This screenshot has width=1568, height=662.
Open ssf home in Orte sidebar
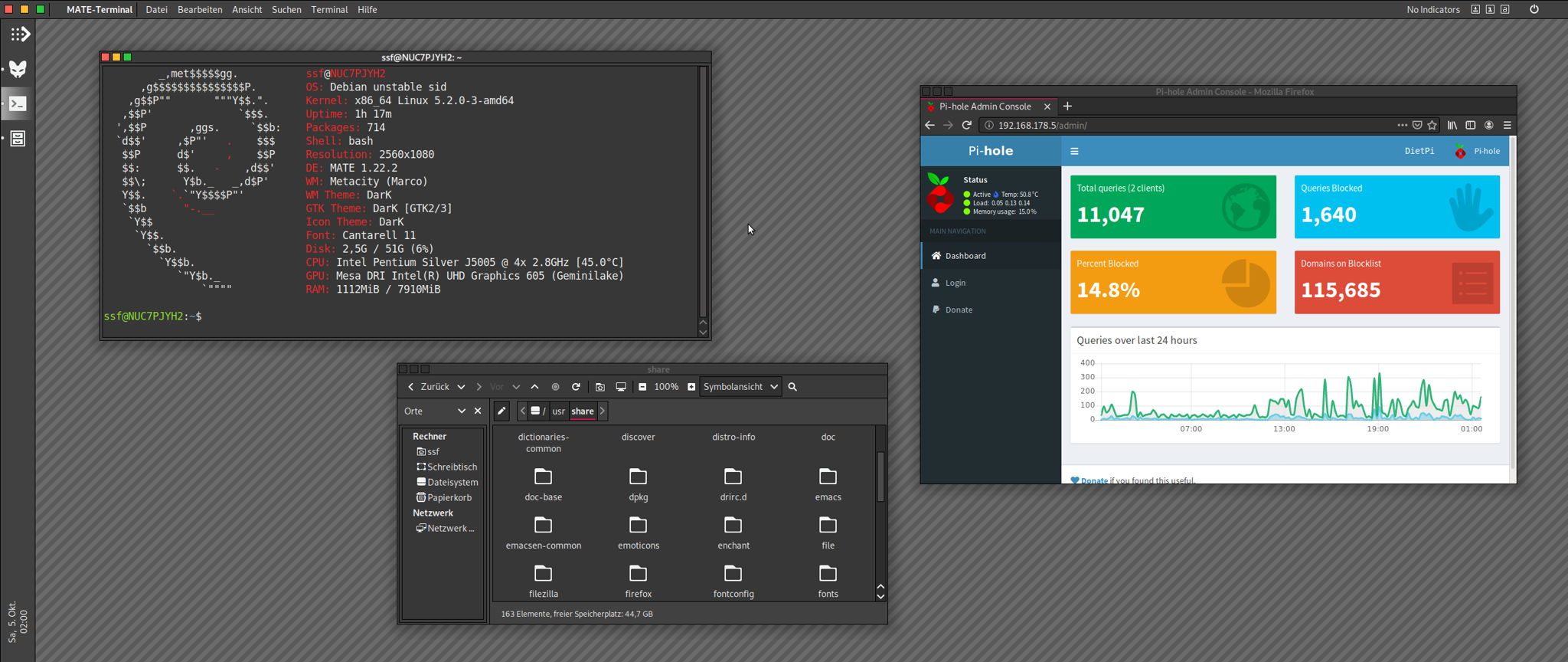click(x=429, y=452)
